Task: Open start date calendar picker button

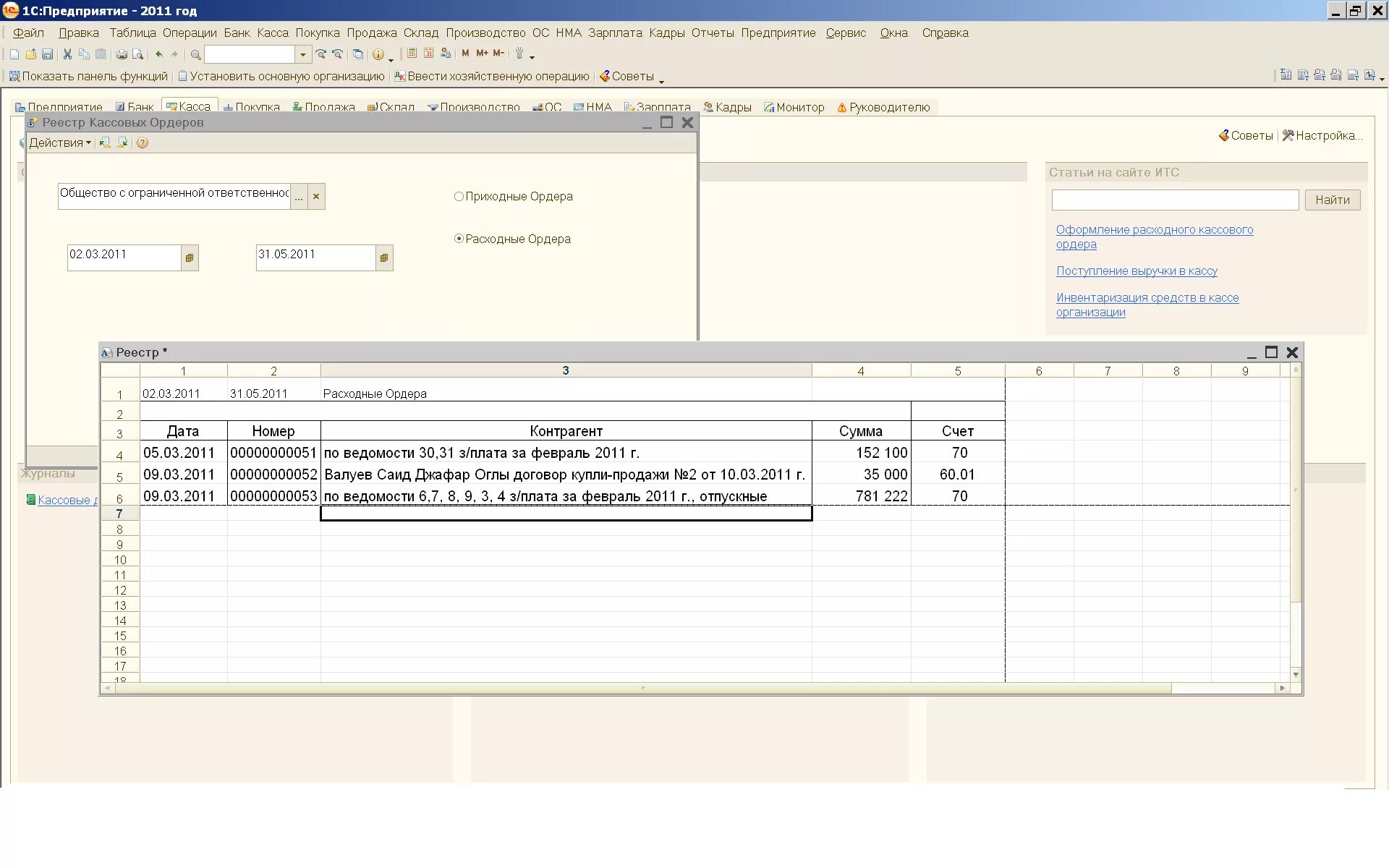Action: [190, 258]
